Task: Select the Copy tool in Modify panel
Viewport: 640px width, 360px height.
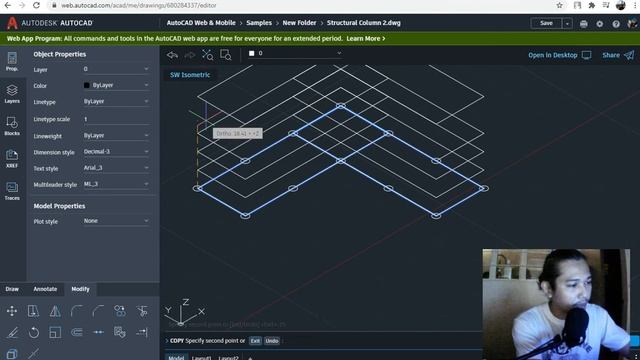Action: tap(33, 311)
